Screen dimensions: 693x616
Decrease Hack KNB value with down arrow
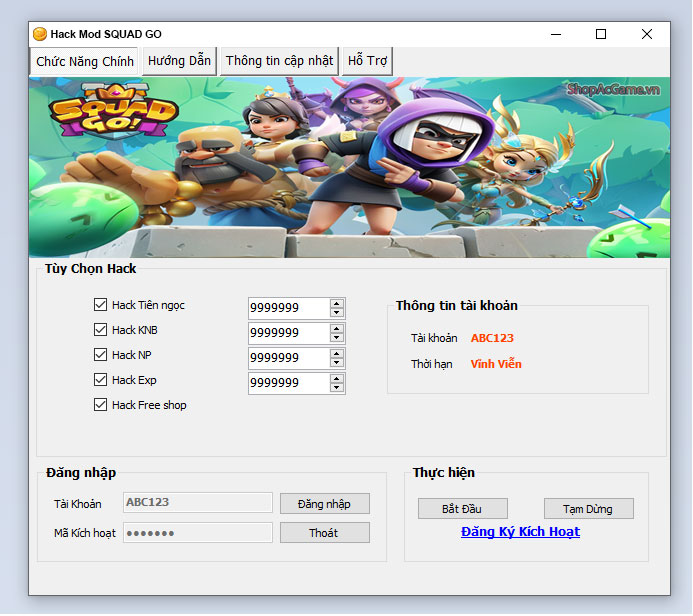point(337,338)
